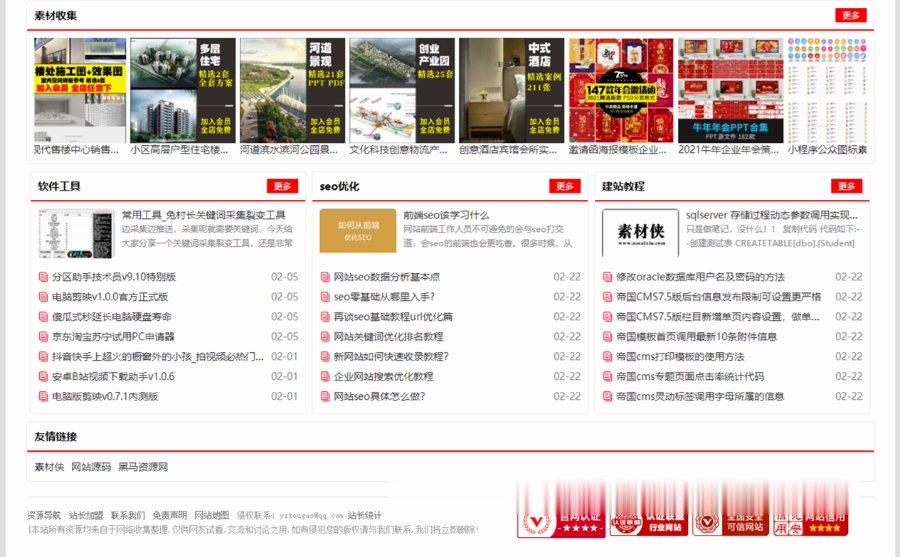Image resolution: width=900 pixels, height=557 pixels.
Task: Click the document icon beside 网站seo数据分析基本点
Action: point(325,277)
